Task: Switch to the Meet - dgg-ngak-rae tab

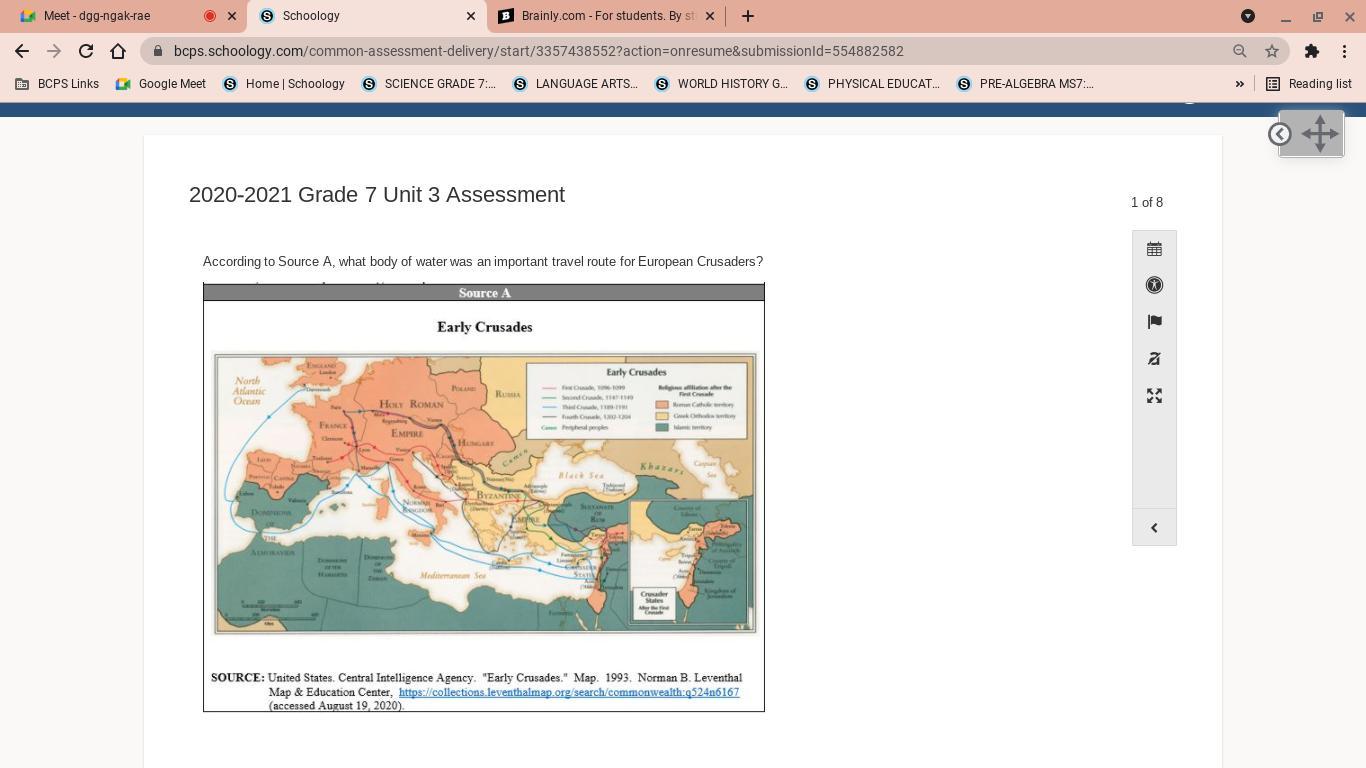Action: coord(110,16)
